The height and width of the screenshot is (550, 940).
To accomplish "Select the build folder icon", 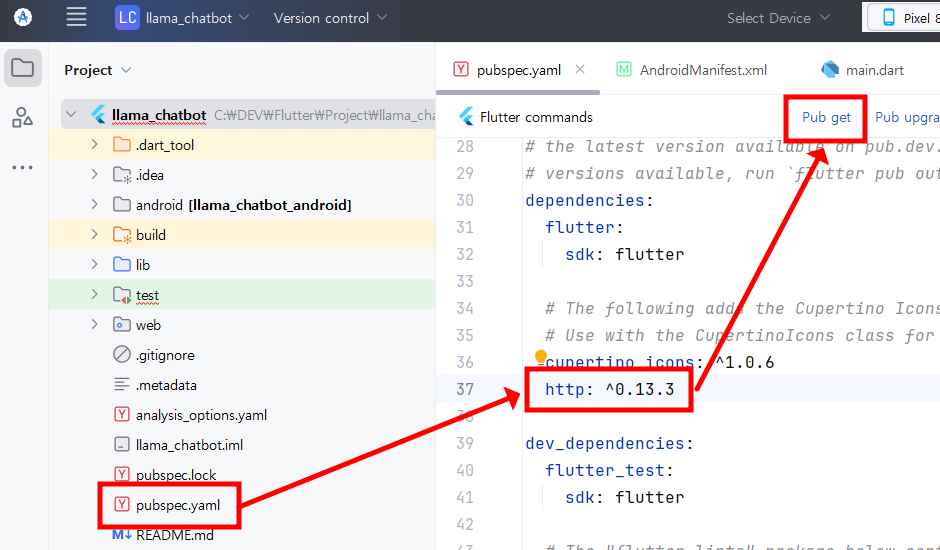I will 122,235.
